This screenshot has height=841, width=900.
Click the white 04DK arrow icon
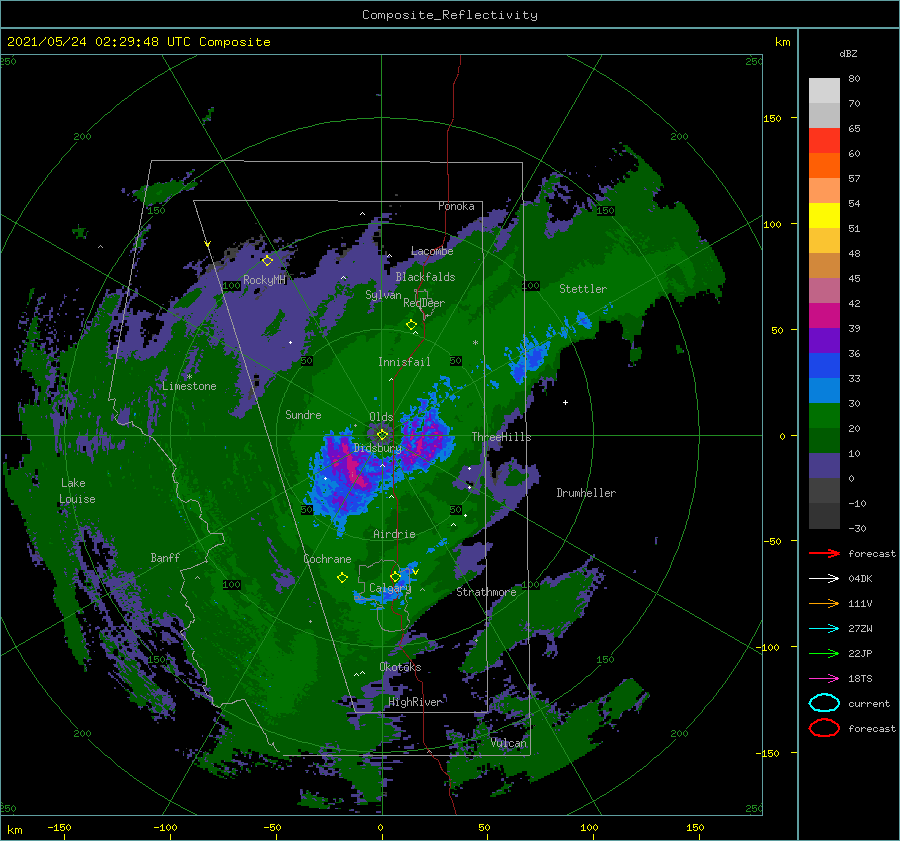tap(824, 578)
